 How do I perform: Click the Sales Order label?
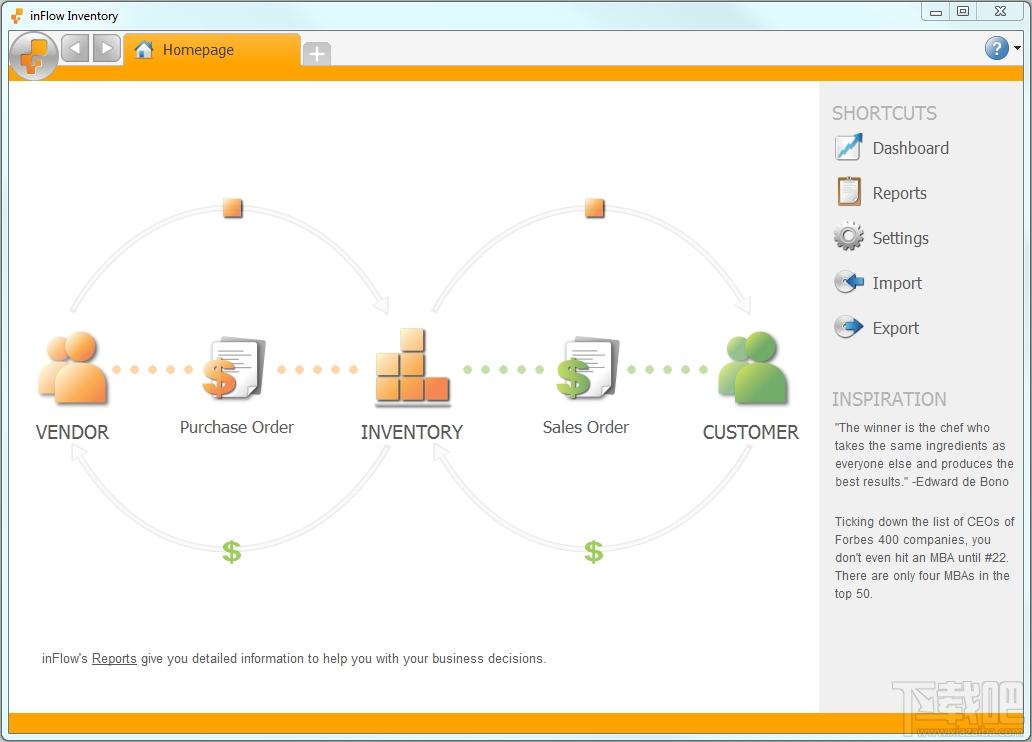(586, 427)
